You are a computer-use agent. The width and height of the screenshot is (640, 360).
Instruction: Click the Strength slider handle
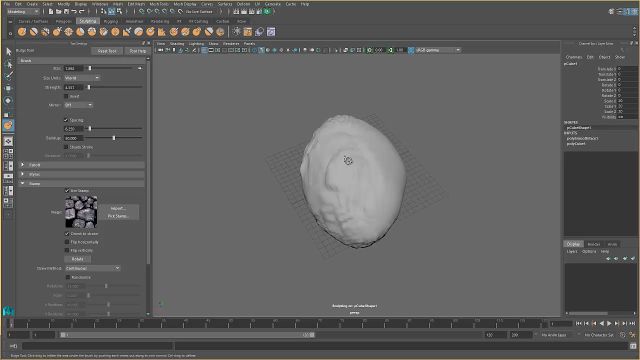89,87
